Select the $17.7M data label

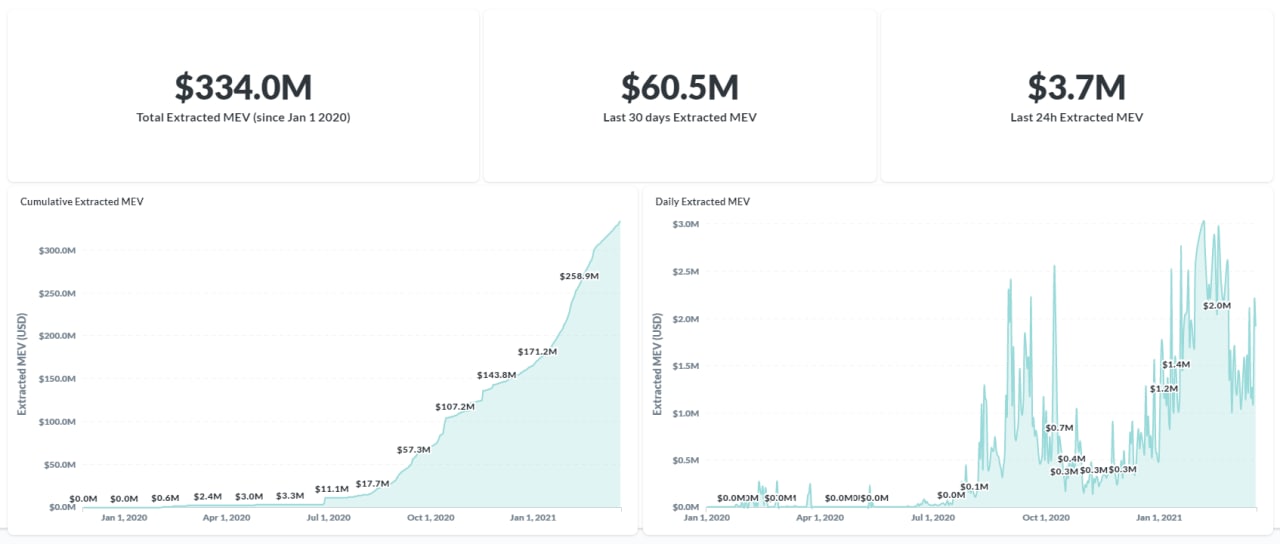click(x=372, y=484)
